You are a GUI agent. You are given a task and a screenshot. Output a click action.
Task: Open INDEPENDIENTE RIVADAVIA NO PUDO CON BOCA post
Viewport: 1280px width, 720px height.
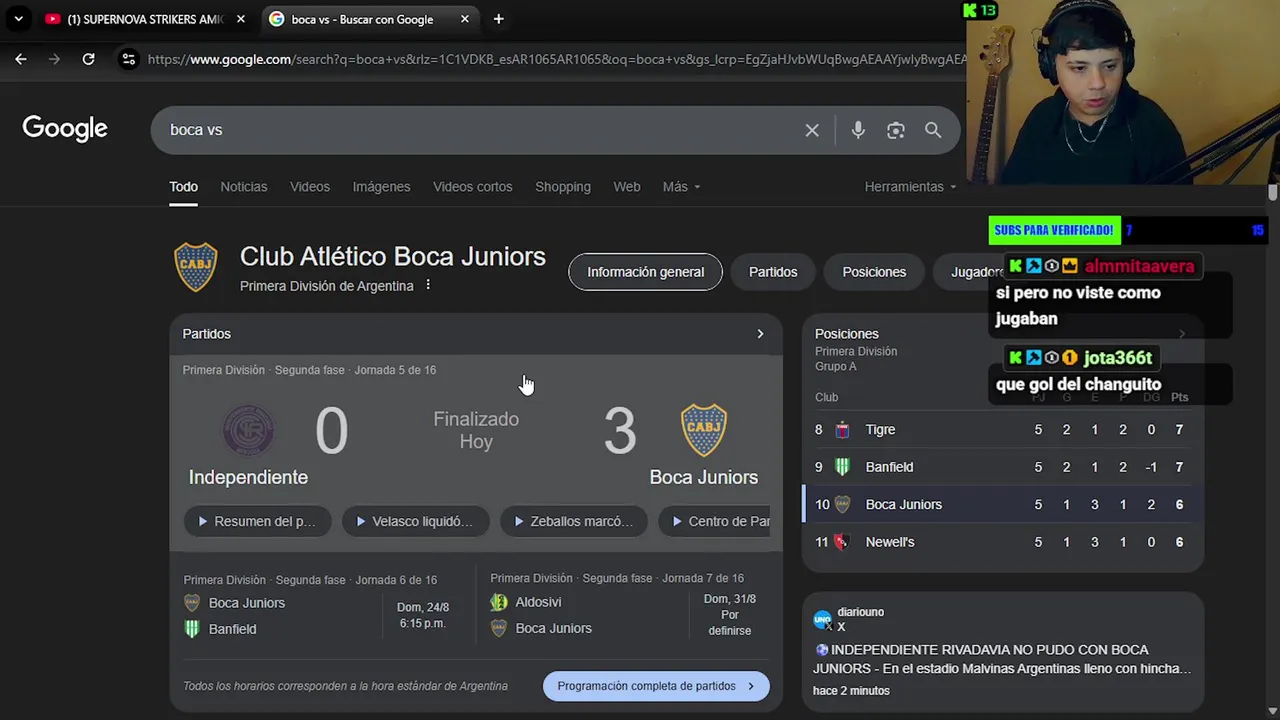[x=1002, y=659]
